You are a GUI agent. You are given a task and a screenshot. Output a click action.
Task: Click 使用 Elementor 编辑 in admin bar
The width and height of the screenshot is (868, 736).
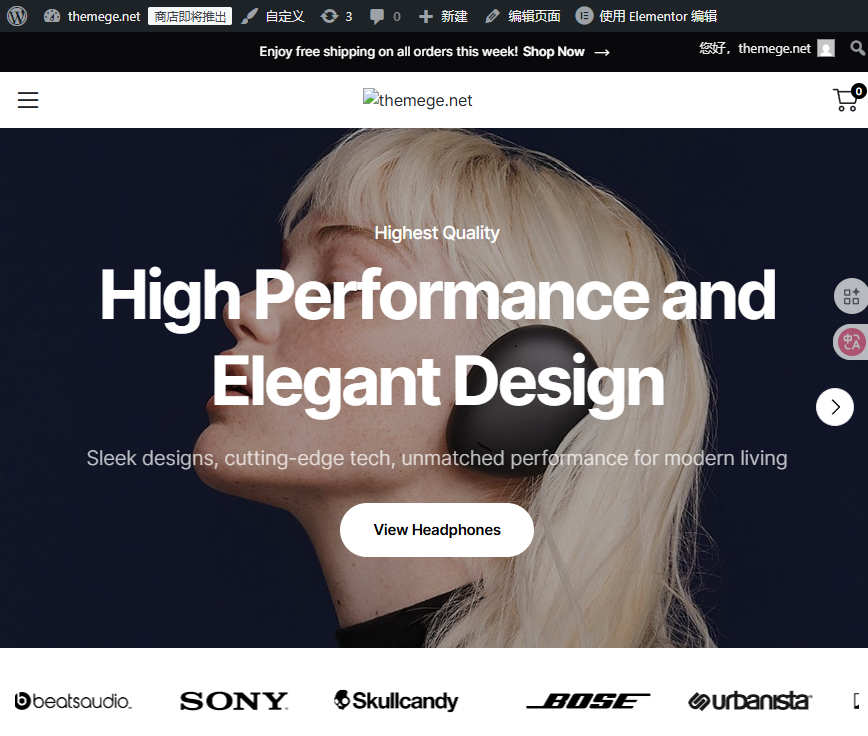(647, 17)
